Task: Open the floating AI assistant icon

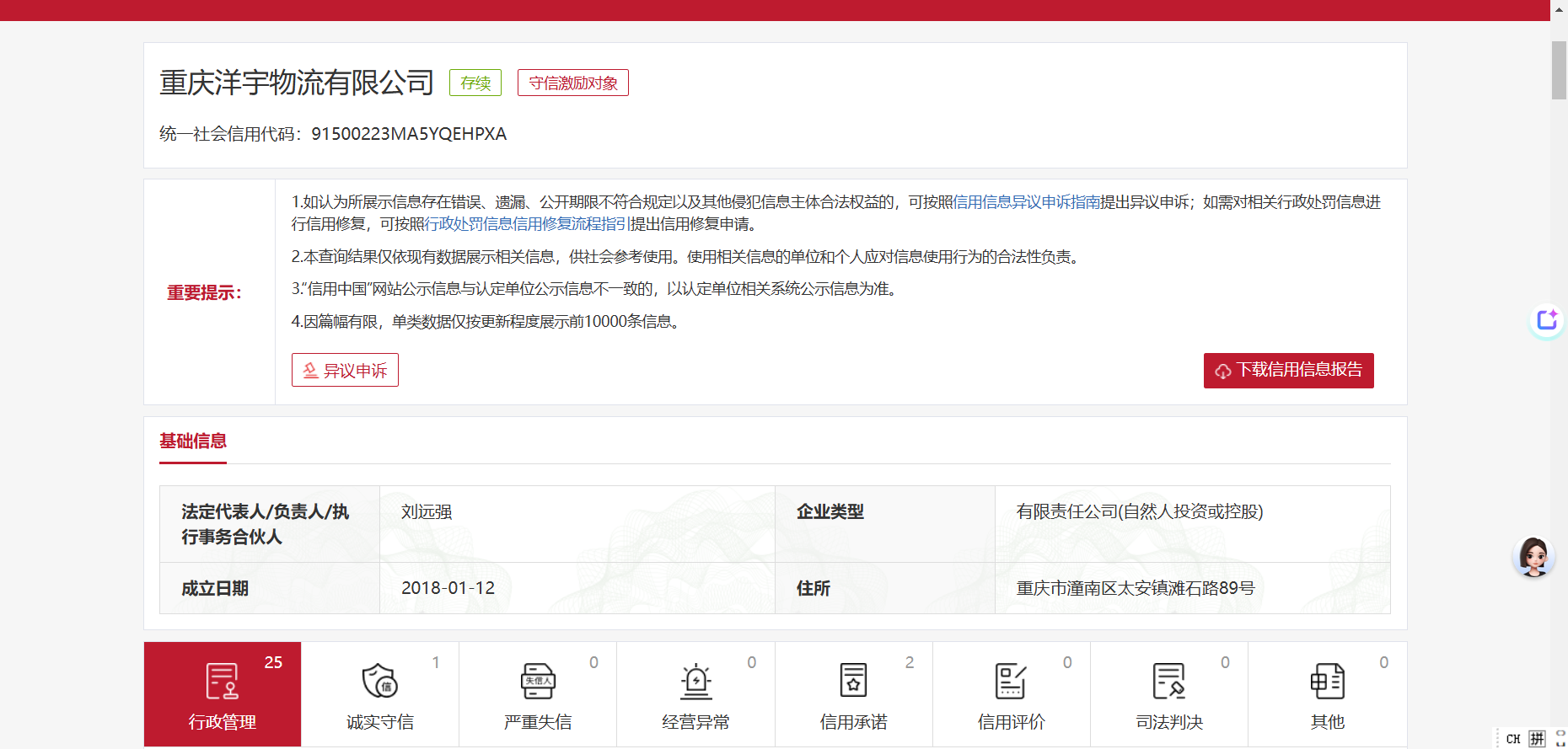Action: [1547, 321]
